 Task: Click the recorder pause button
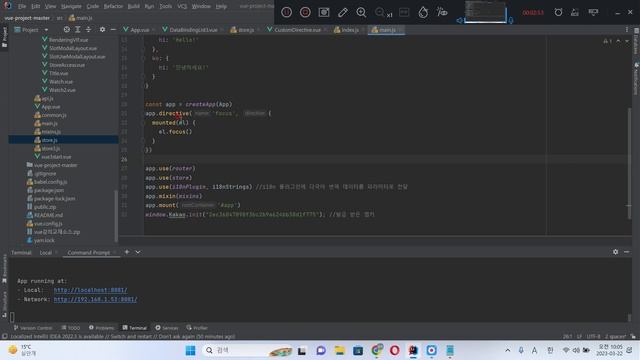pos(287,12)
